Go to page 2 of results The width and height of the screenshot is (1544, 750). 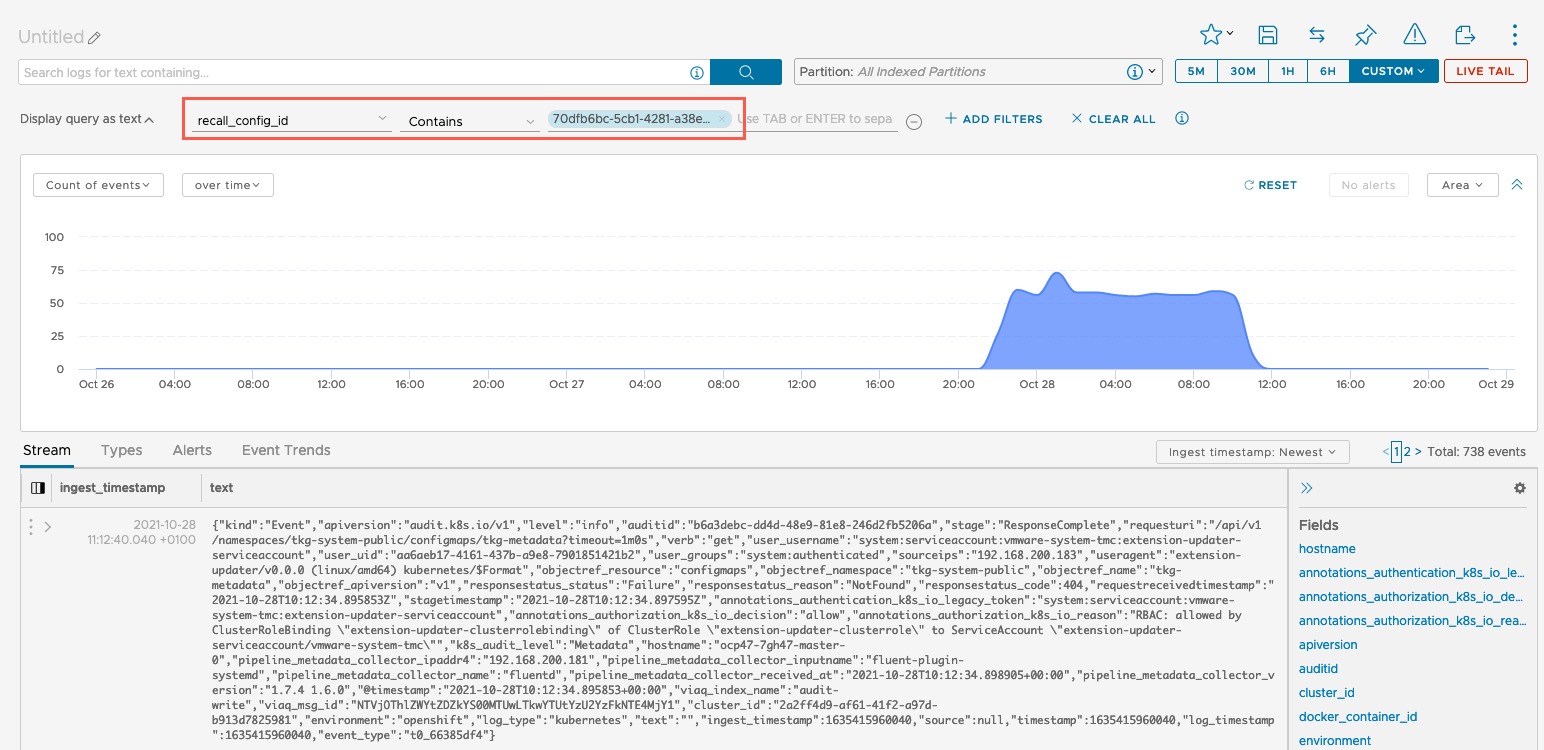point(1407,452)
